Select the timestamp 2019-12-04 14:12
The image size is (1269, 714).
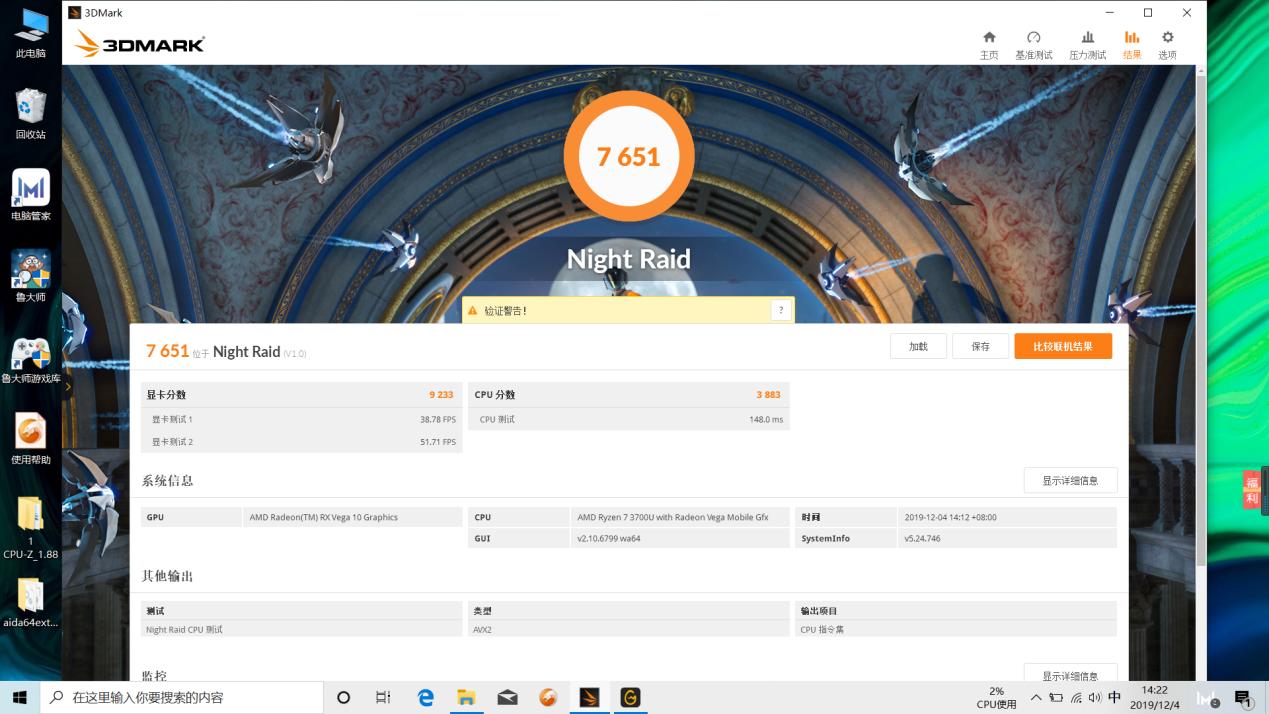[950, 518]
